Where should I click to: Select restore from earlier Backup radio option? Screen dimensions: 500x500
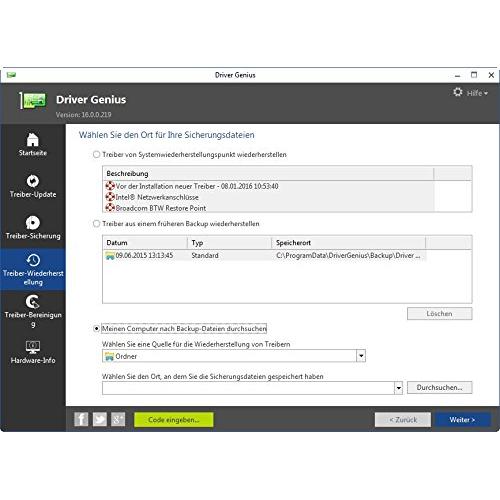point(96,223)
